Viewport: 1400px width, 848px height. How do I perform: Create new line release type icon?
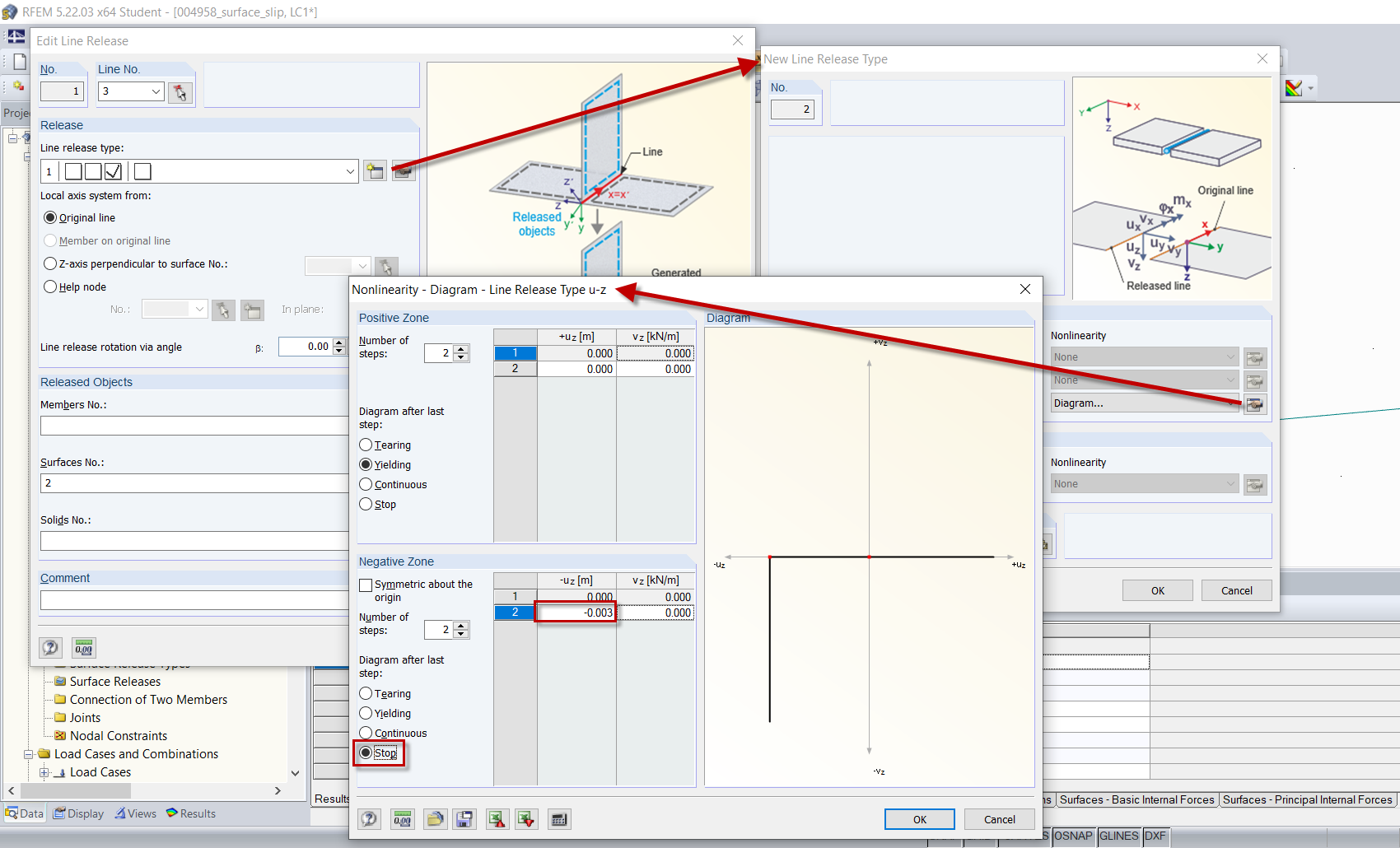click(x=375, y=171)
